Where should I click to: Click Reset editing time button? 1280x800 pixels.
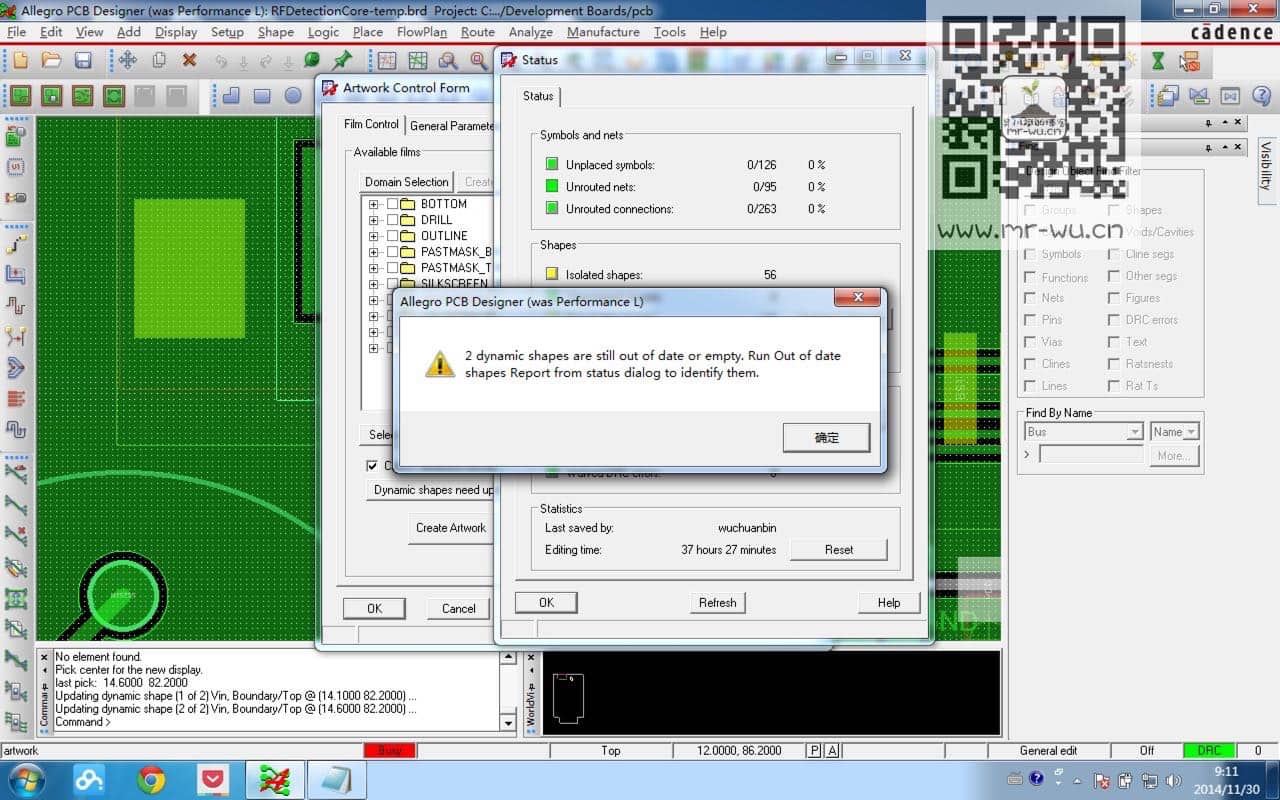pos(838,550)
